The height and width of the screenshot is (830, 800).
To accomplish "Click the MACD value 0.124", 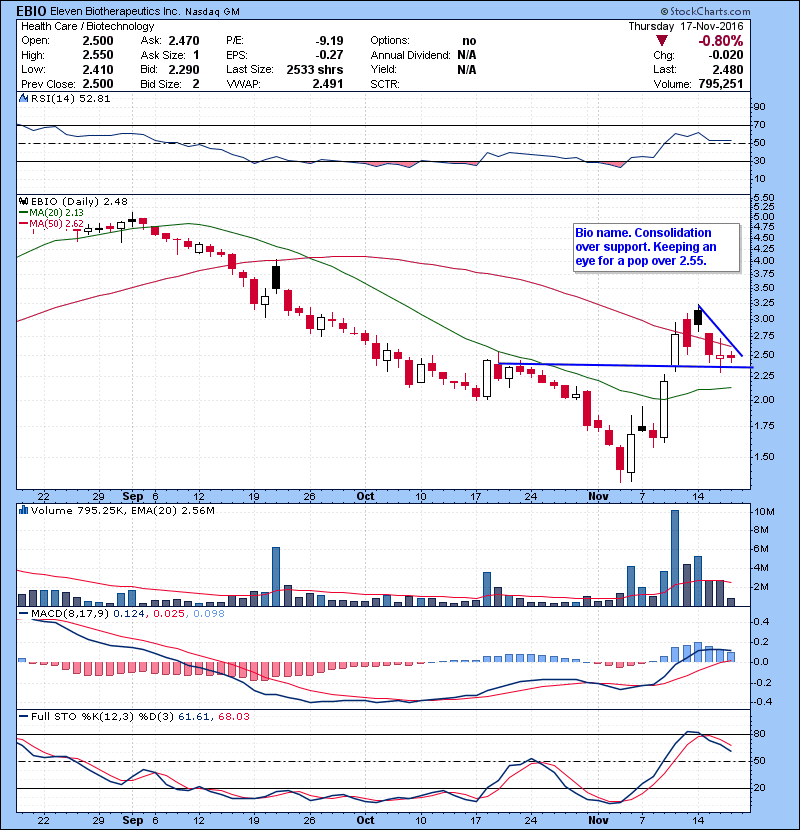I will (x=130, y=614).
